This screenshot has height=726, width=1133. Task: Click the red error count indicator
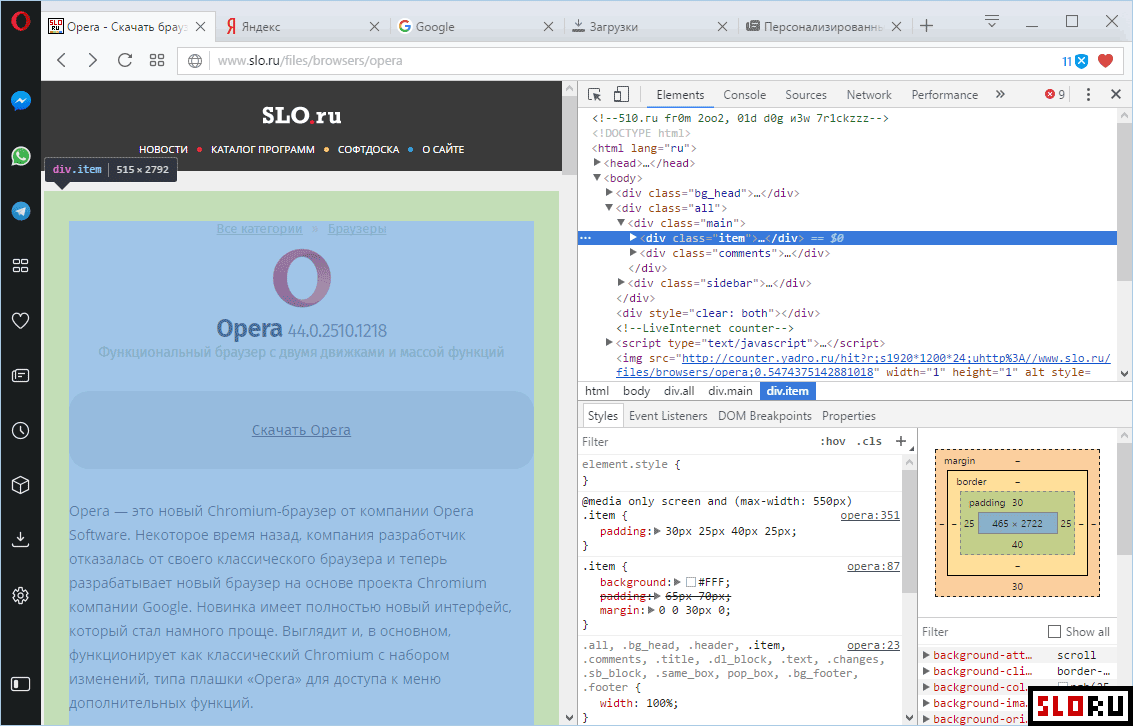coord(1055,95)
